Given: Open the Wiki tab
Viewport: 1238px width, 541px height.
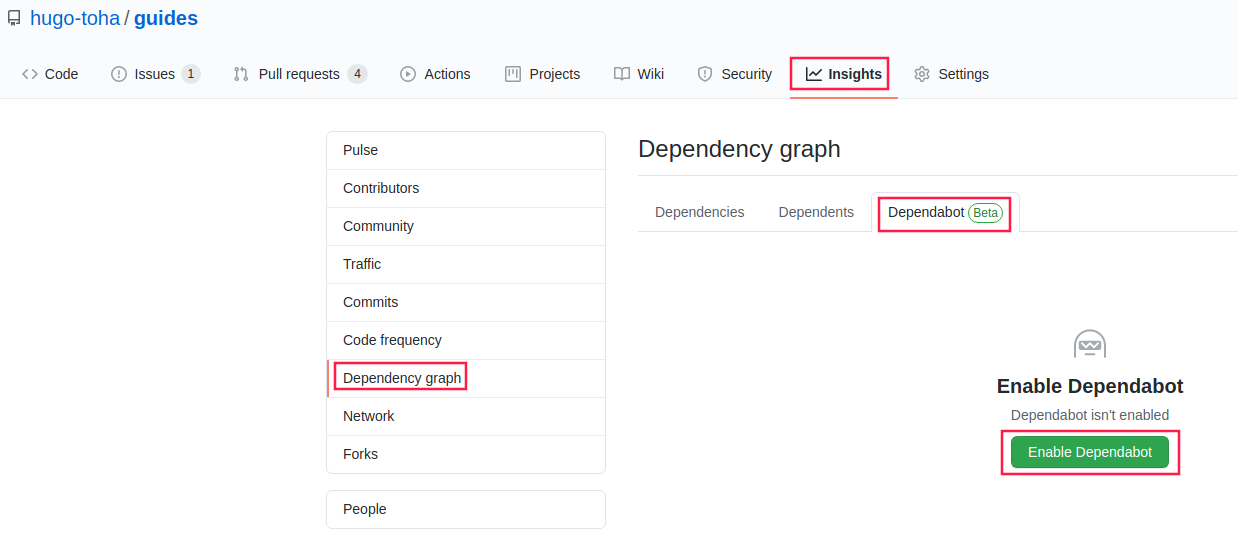Looking at the screenshot, I should pyautogui.click(x=639, y=74).
